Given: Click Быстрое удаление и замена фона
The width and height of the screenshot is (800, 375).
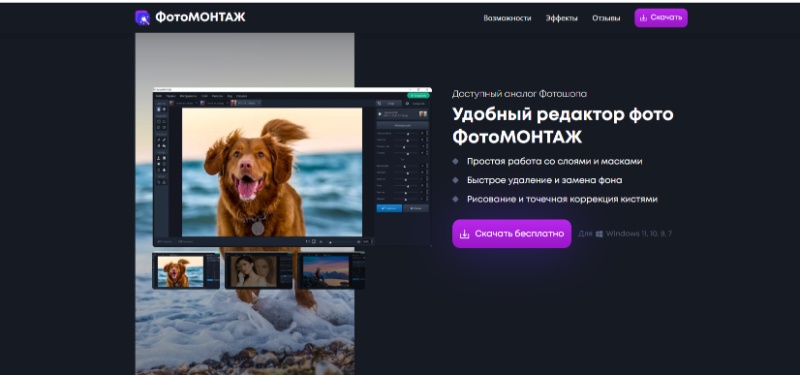Looking at the screenshot, I should pyautogui.click(x=544, y=180).
